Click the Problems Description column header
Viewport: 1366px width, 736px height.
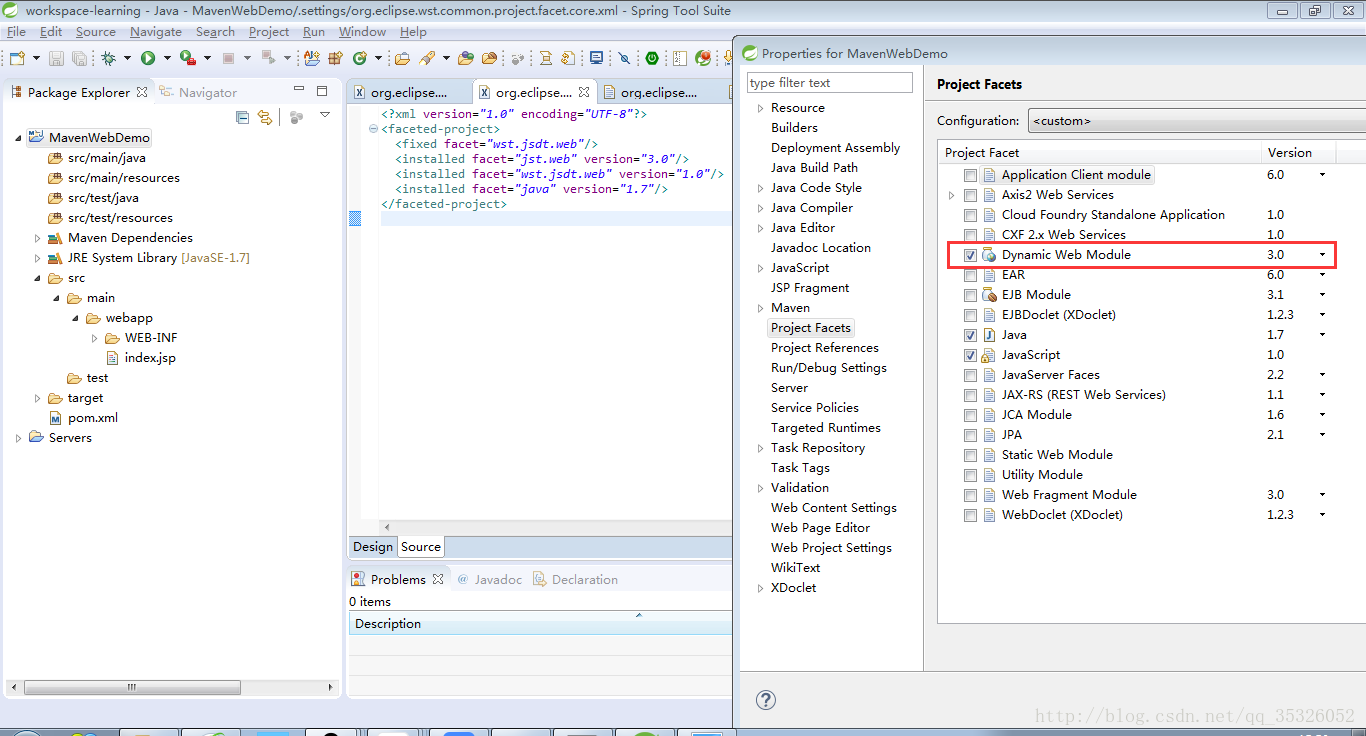(x=540, y=624)
